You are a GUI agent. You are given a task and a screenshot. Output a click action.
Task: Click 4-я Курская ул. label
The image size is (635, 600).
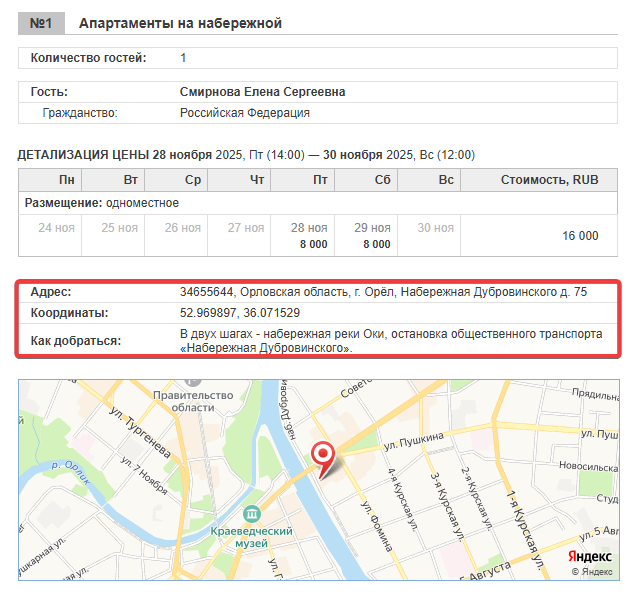tap(402, 499)
